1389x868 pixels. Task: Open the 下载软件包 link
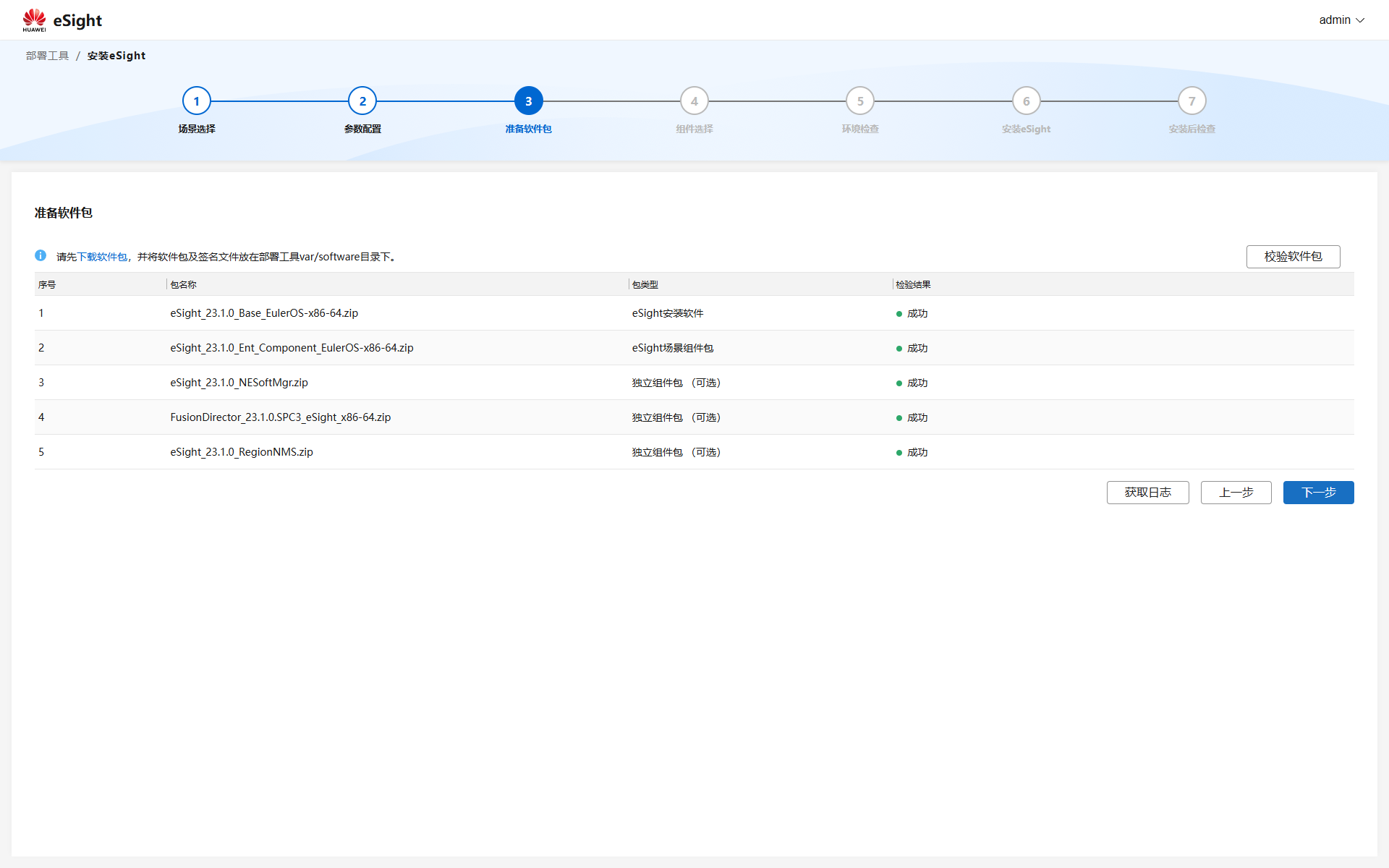point(102,257)
